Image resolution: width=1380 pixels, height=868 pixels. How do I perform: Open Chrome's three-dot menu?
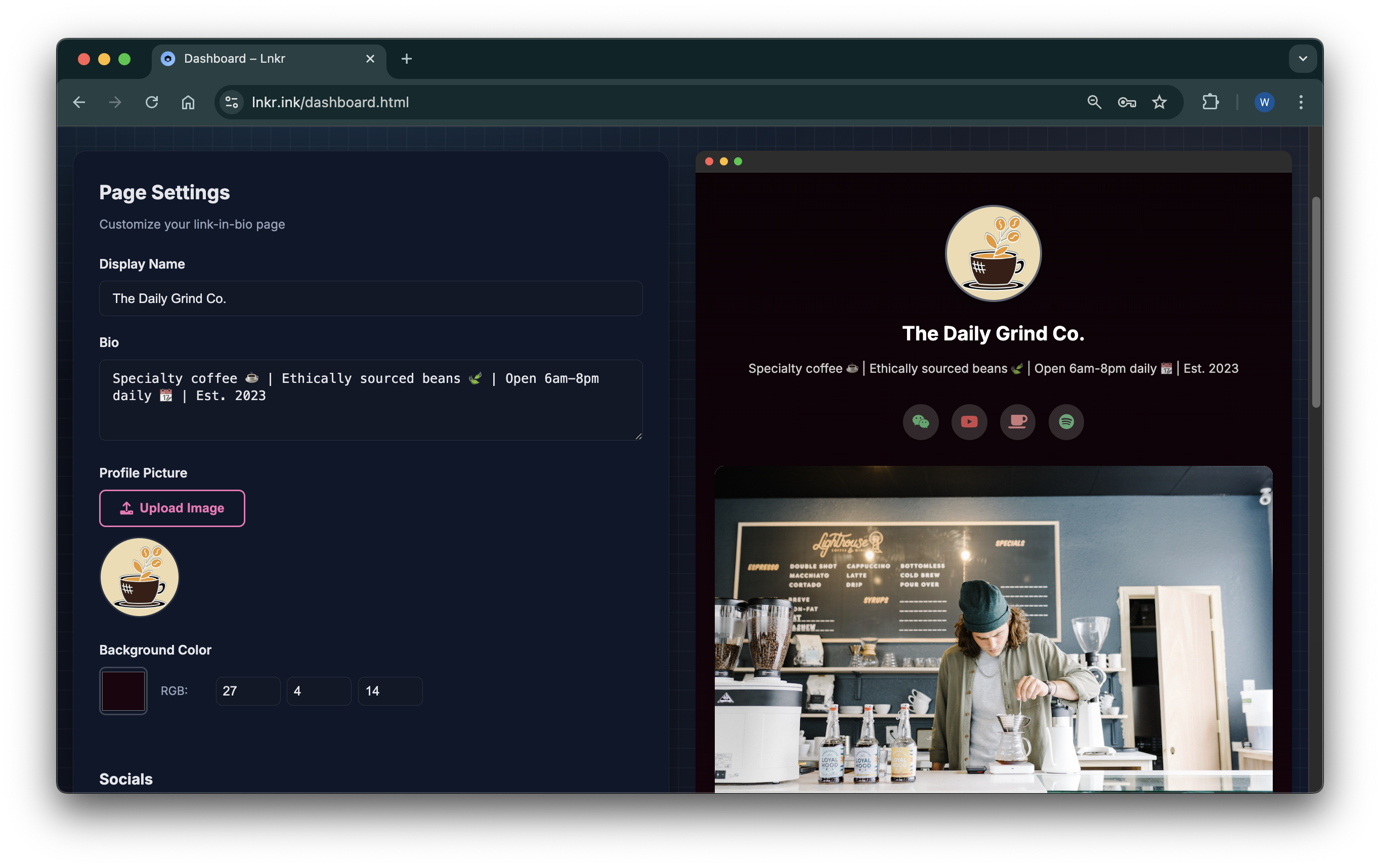(1301, 102)
